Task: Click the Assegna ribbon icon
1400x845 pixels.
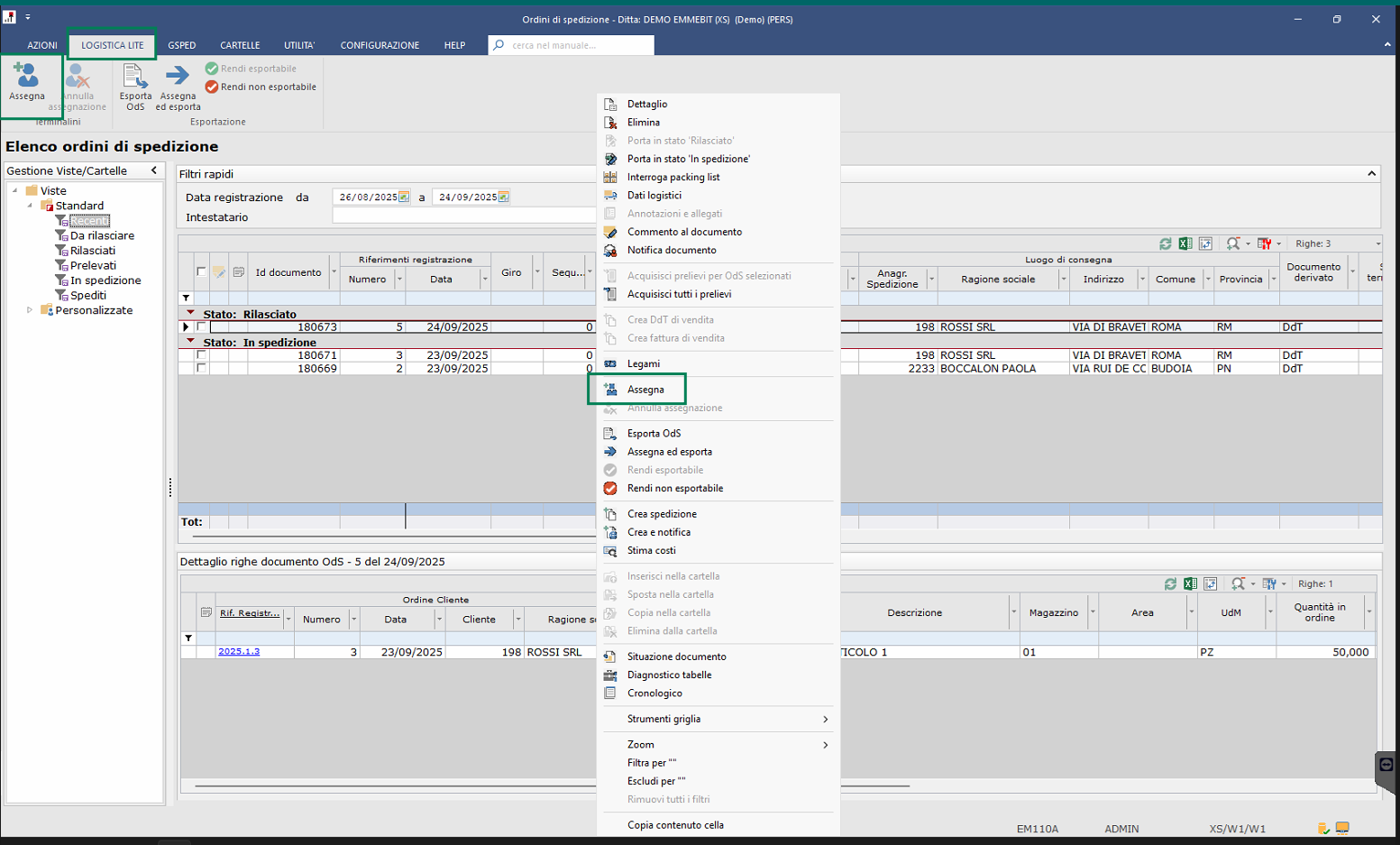Action: pos(26,76)
